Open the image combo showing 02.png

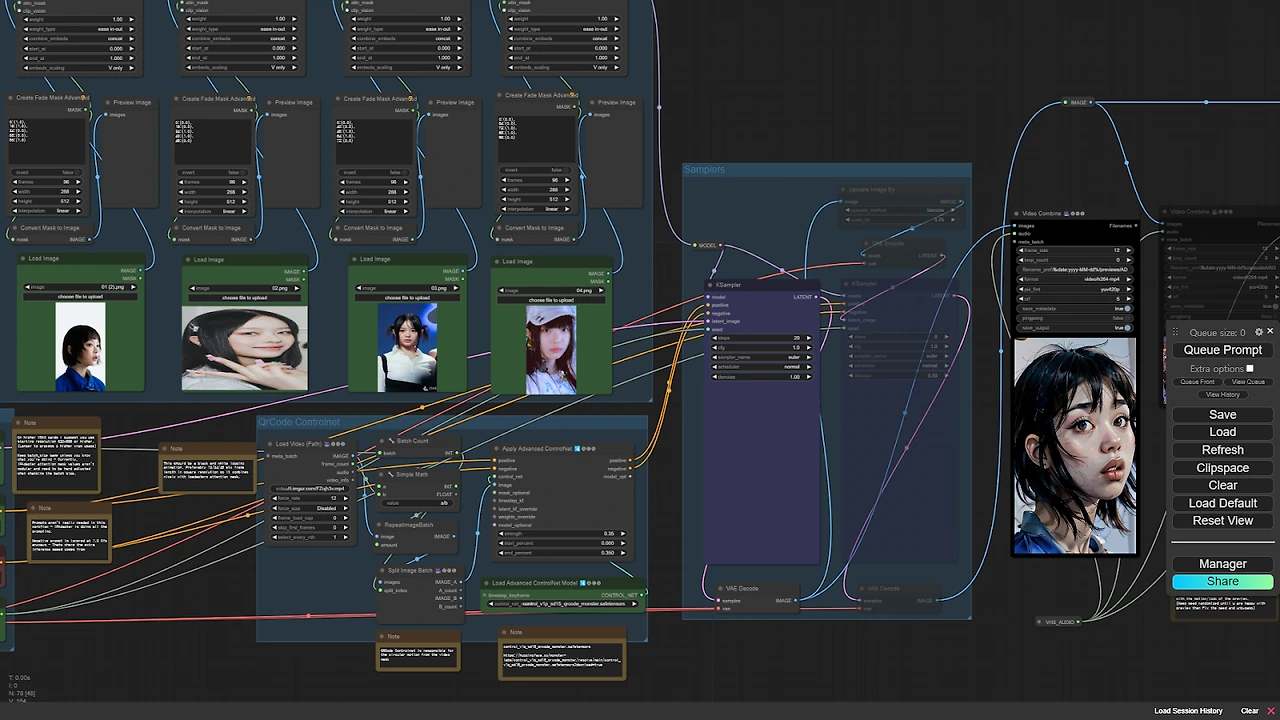pyautogui.click(x=246, y=288)
